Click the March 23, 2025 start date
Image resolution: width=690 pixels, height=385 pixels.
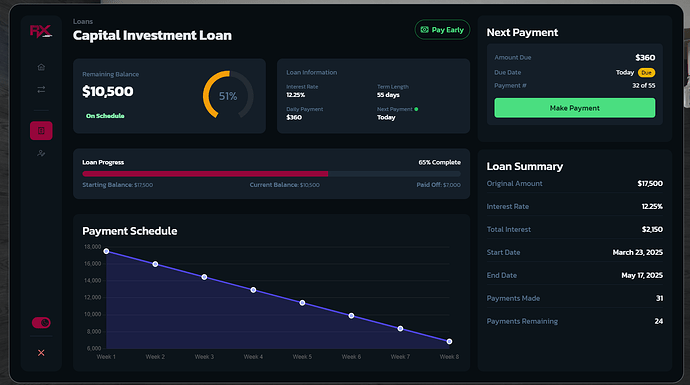coord(638,252)
